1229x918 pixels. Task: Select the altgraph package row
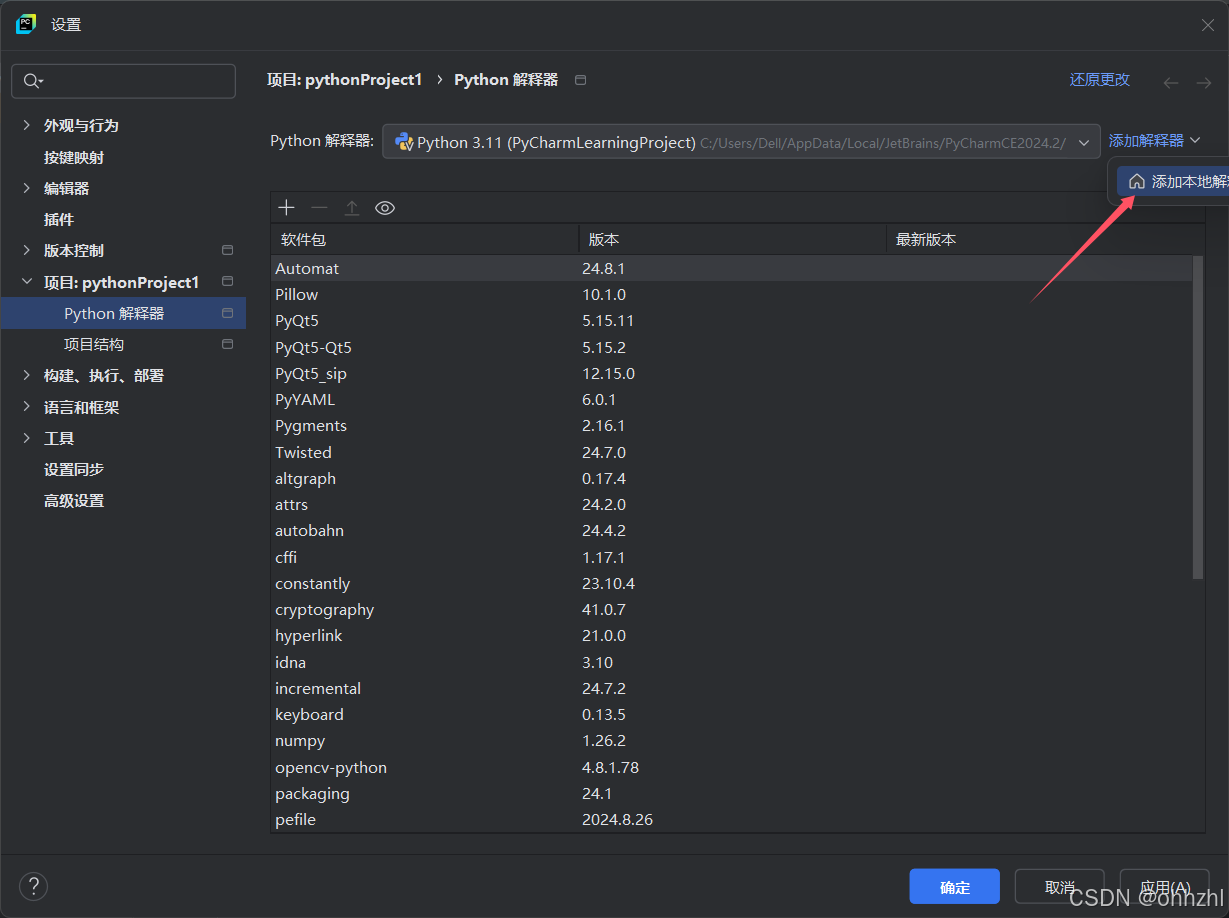tap(731, 478)
